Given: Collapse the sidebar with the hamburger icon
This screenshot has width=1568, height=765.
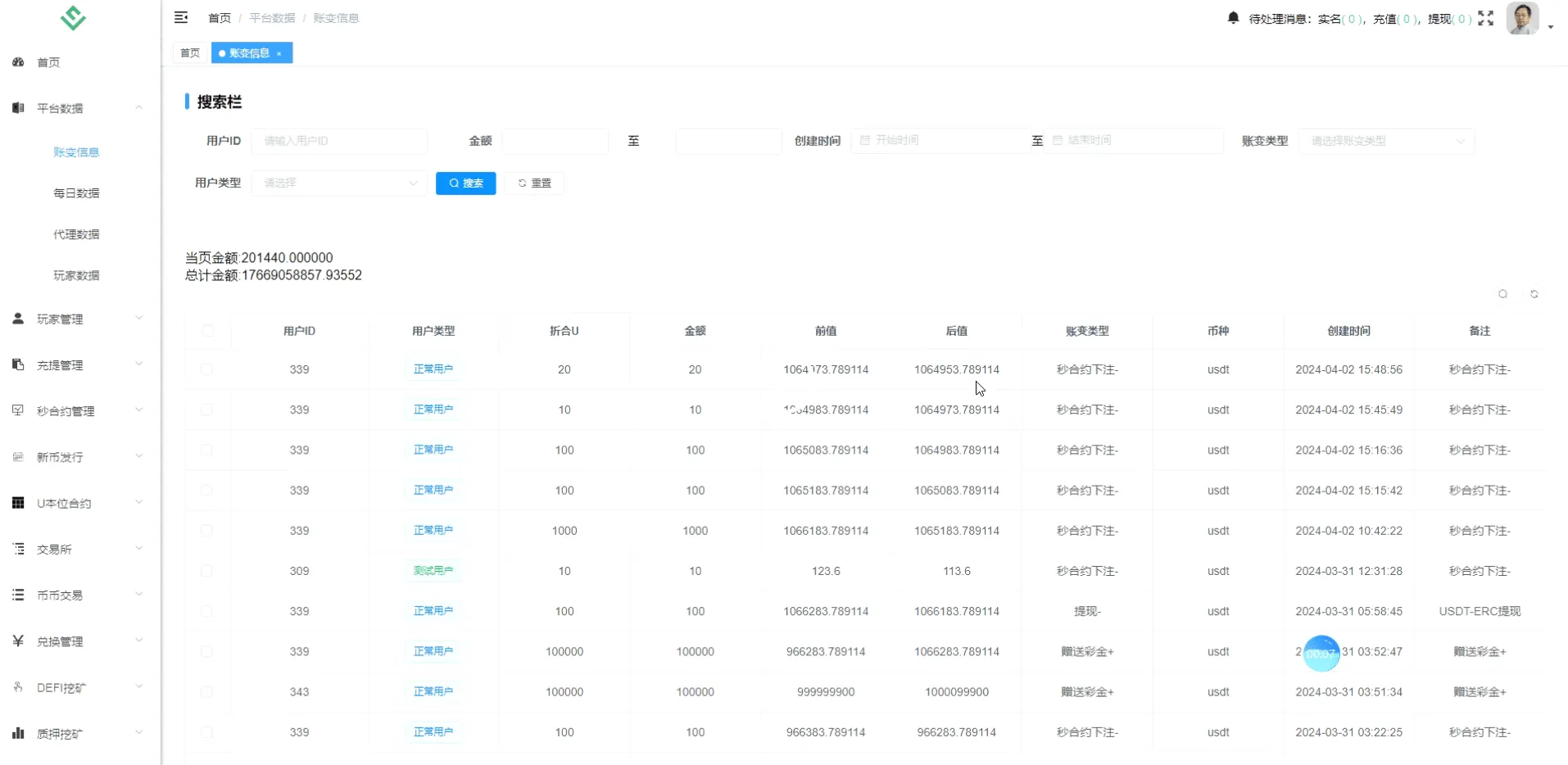Looking at the screenshot, I should 181,17.
